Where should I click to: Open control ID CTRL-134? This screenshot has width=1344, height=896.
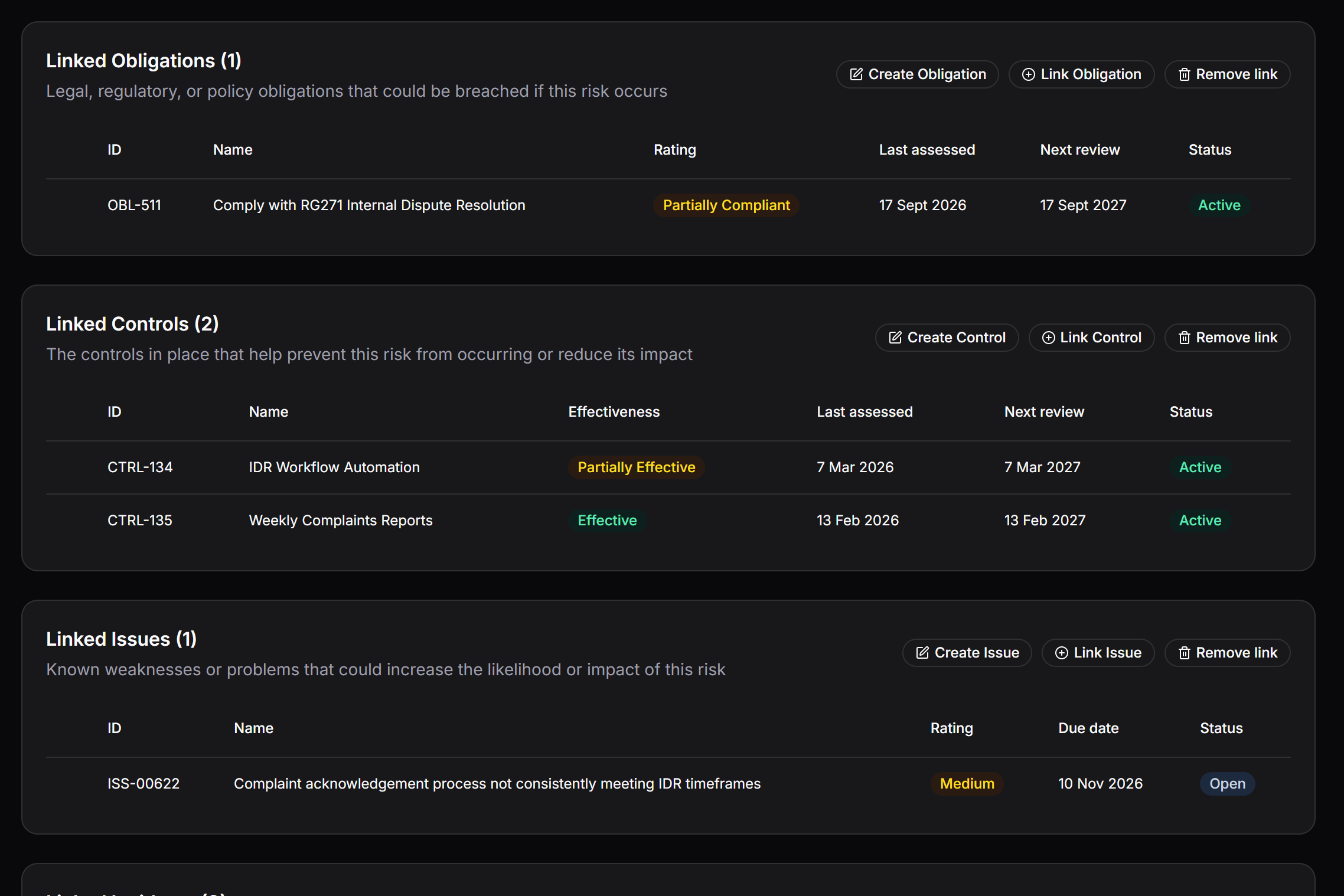pyautogui.click(x=140, y=467)
